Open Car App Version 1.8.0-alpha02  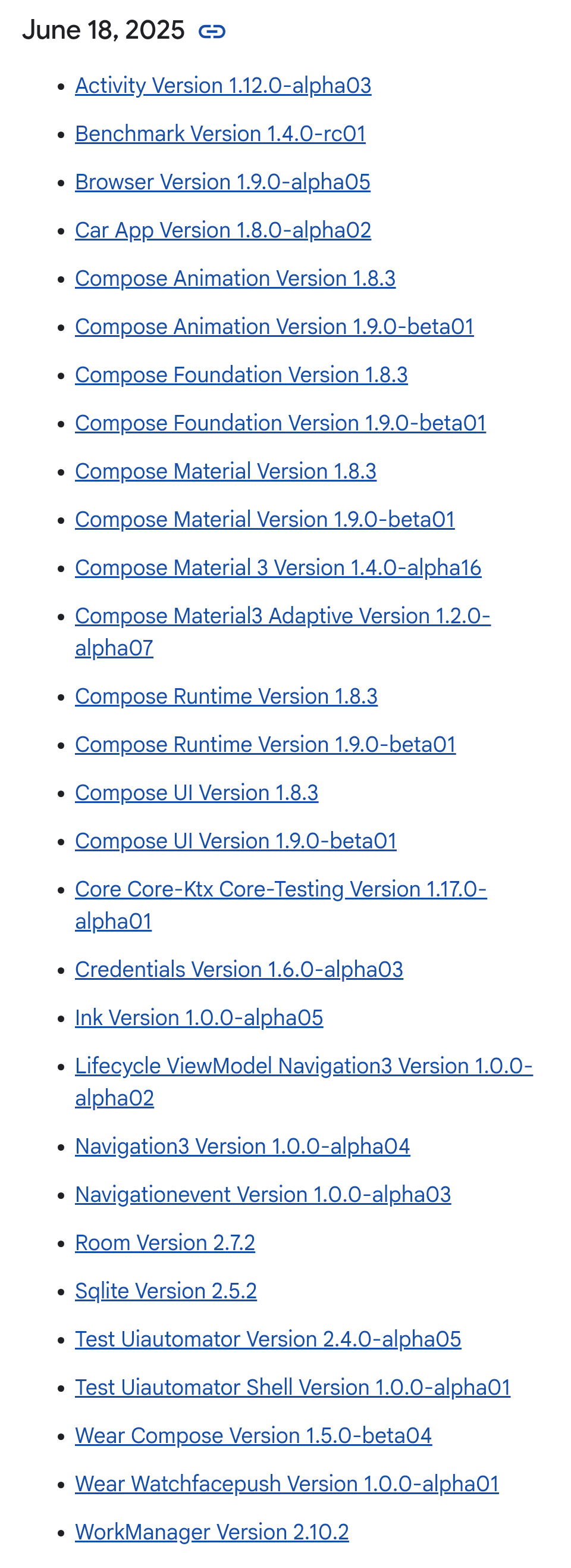(223, 230)
